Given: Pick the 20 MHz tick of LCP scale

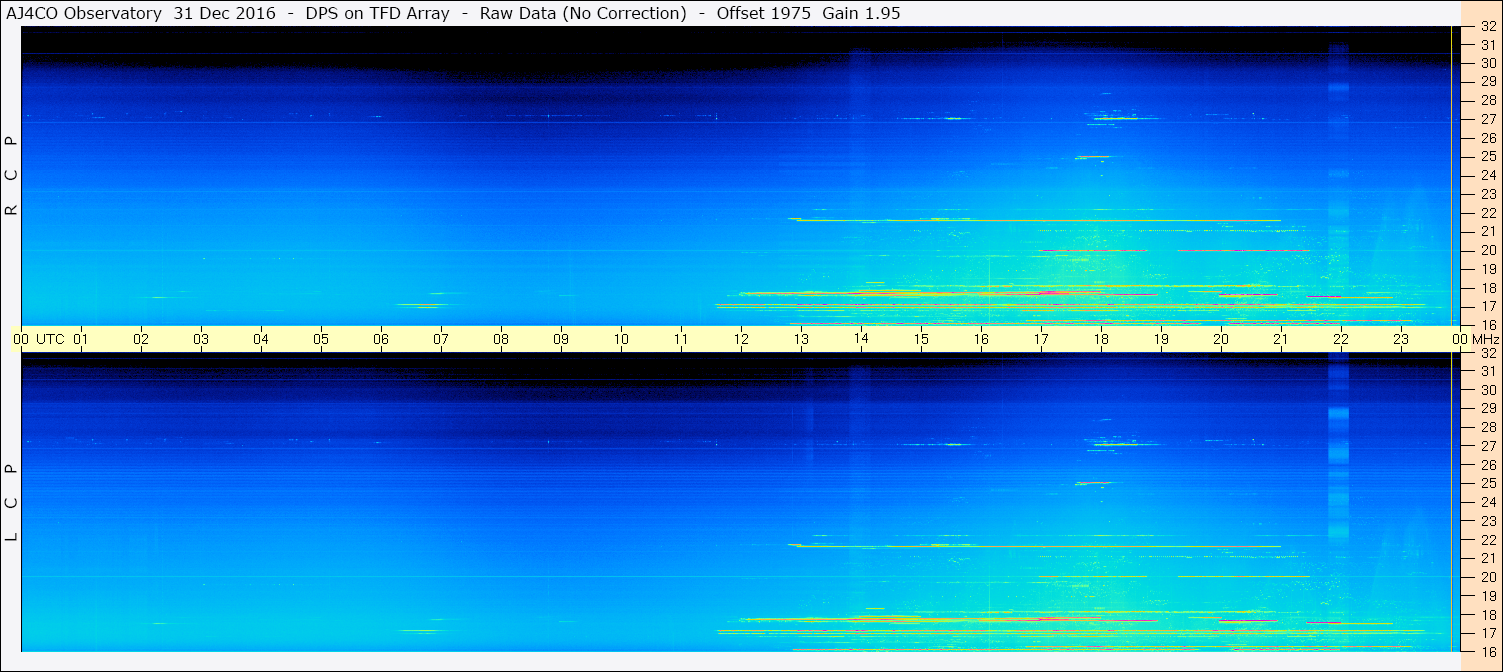Looking at the screenshot, I should (x=1488, y=577).
